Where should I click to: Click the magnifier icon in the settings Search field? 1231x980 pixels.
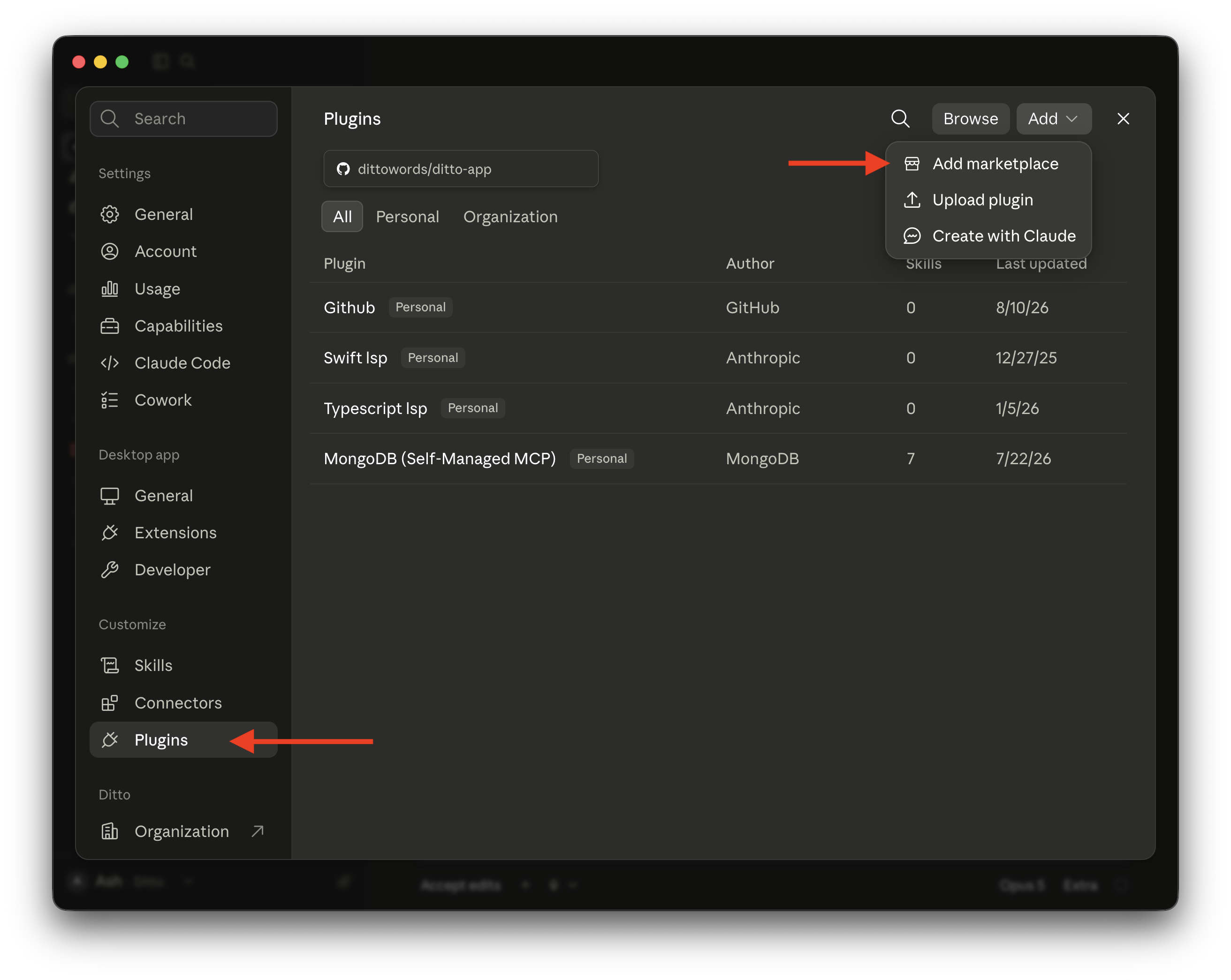[x=109, y=119]
